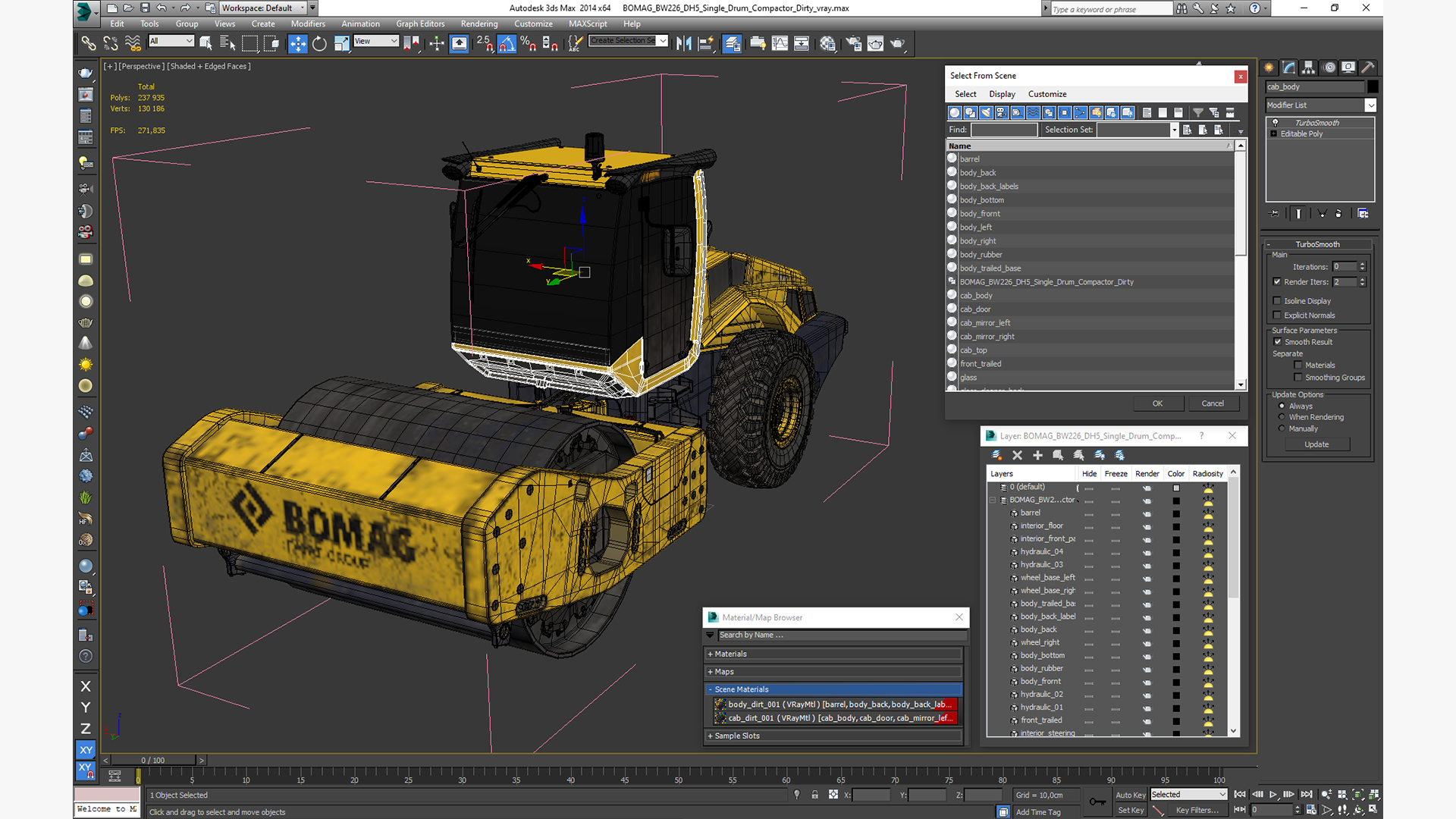Viewport: 1456px width, 819px height.
Task: Select When Rendering update option
Action: (1282, 417)
